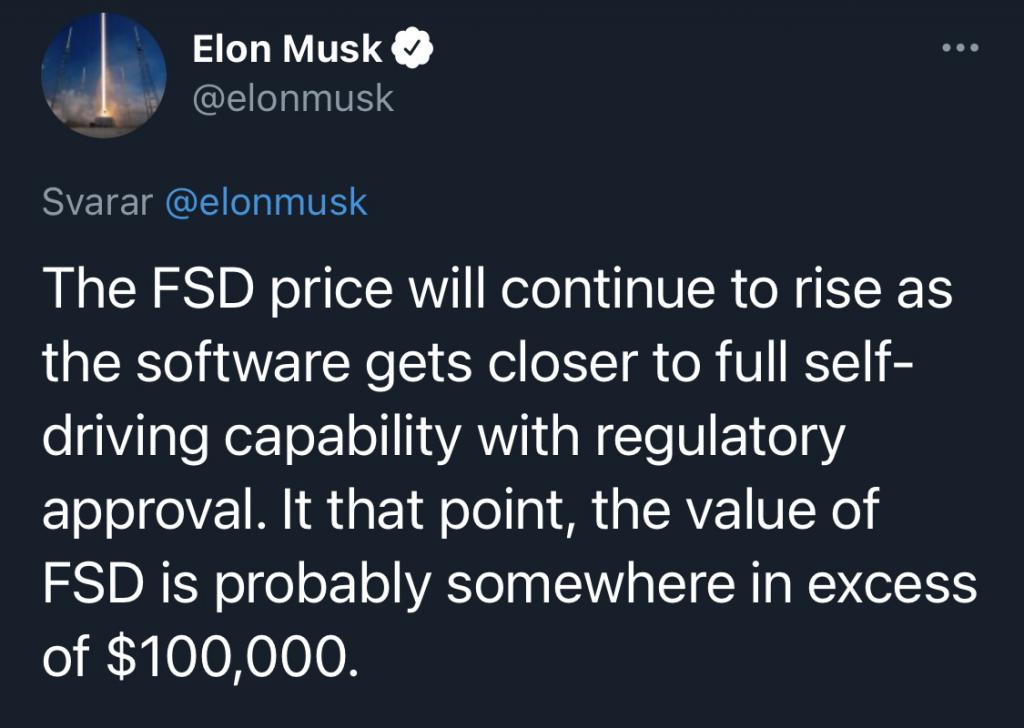Click the word continue in the tweet

pyautogui.click(x=608, y=289)
